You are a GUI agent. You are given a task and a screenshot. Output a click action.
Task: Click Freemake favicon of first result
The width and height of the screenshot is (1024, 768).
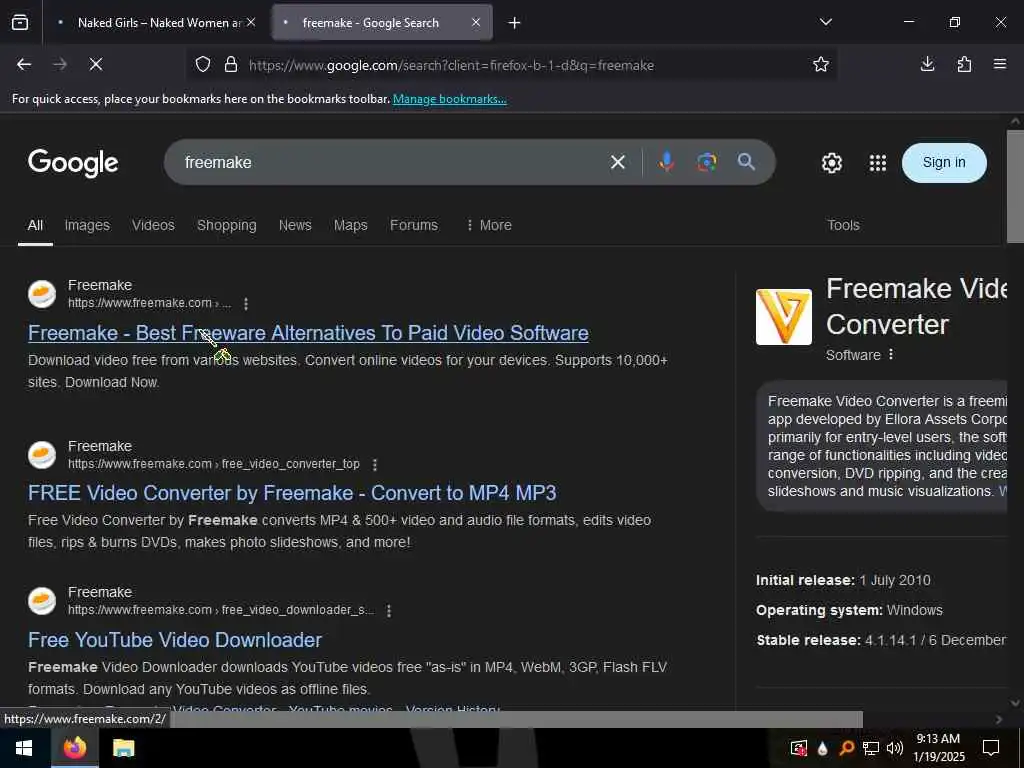point(42,294)
